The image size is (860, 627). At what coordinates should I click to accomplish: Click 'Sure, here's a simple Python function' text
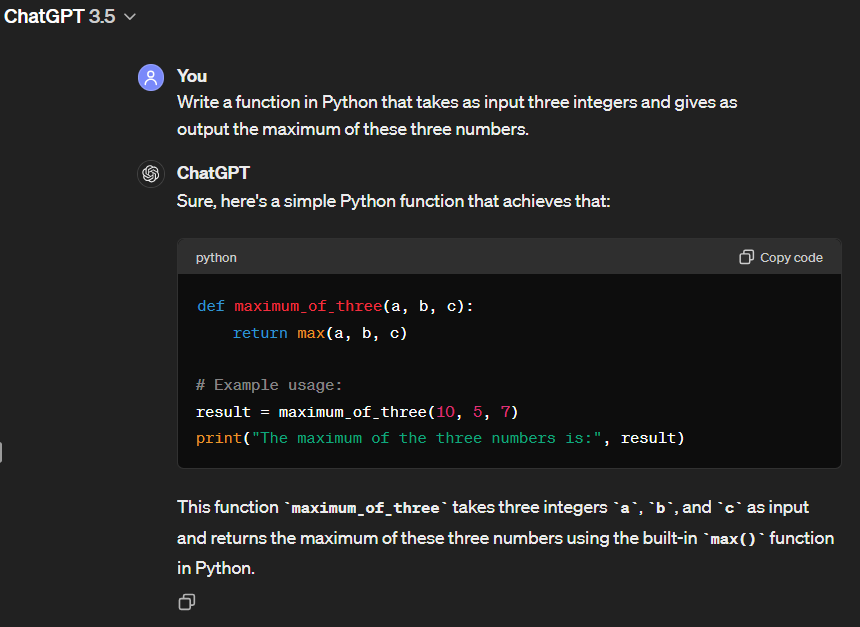(x=393, y=201)
